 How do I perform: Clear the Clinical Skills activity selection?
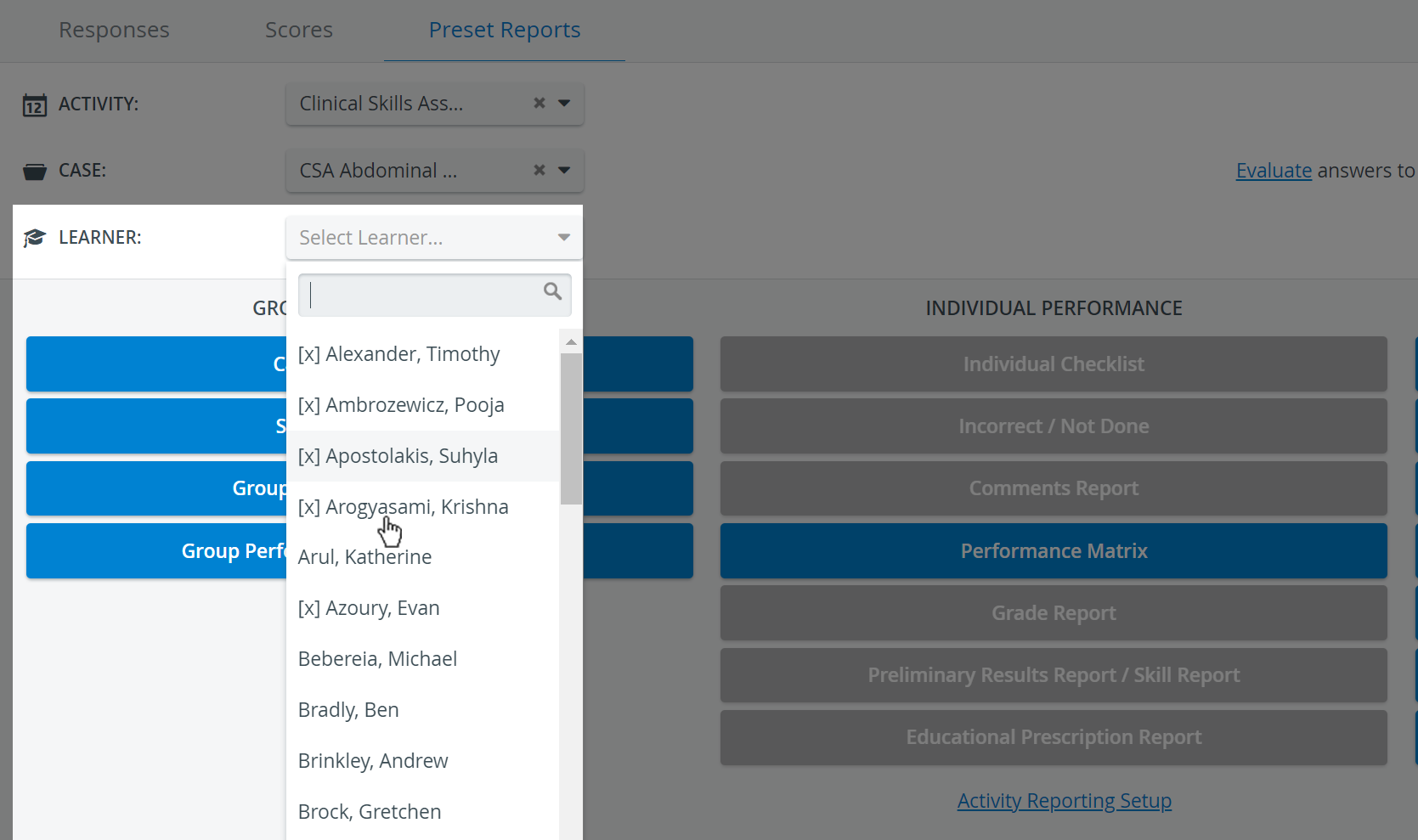(539, 103)
